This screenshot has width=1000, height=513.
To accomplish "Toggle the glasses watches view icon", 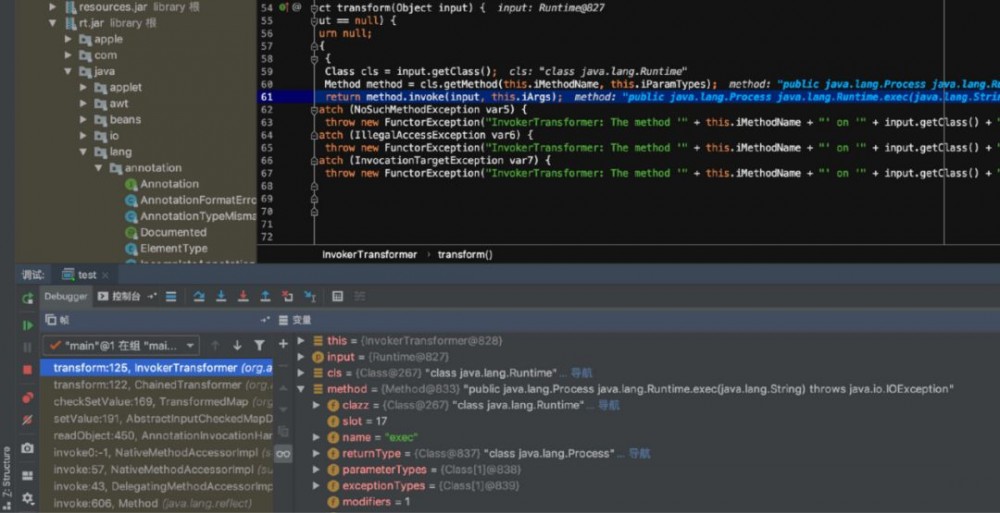I will (283, 454).
